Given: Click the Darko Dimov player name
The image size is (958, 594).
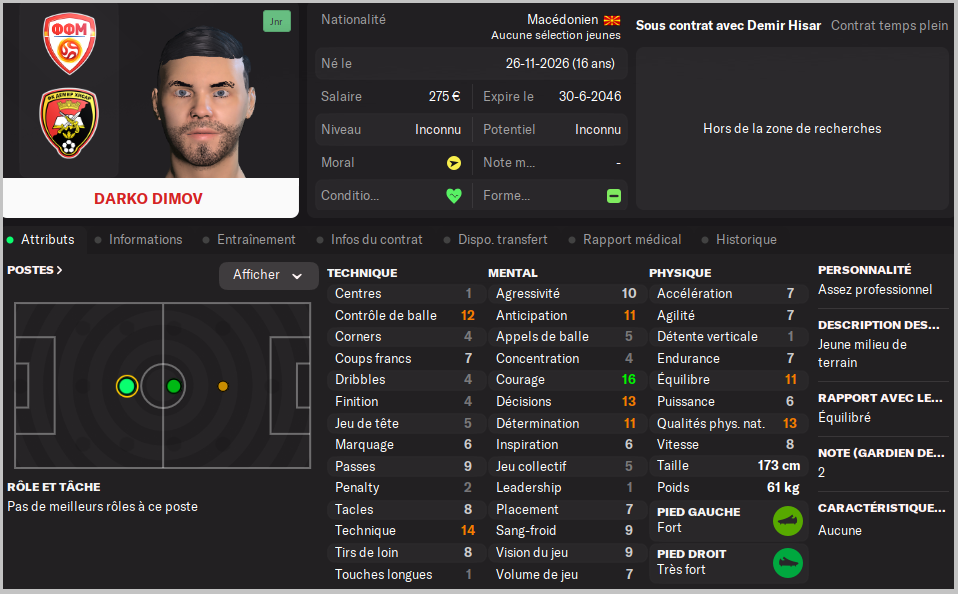Looking at the screenshot, I should tap(148, 198).
